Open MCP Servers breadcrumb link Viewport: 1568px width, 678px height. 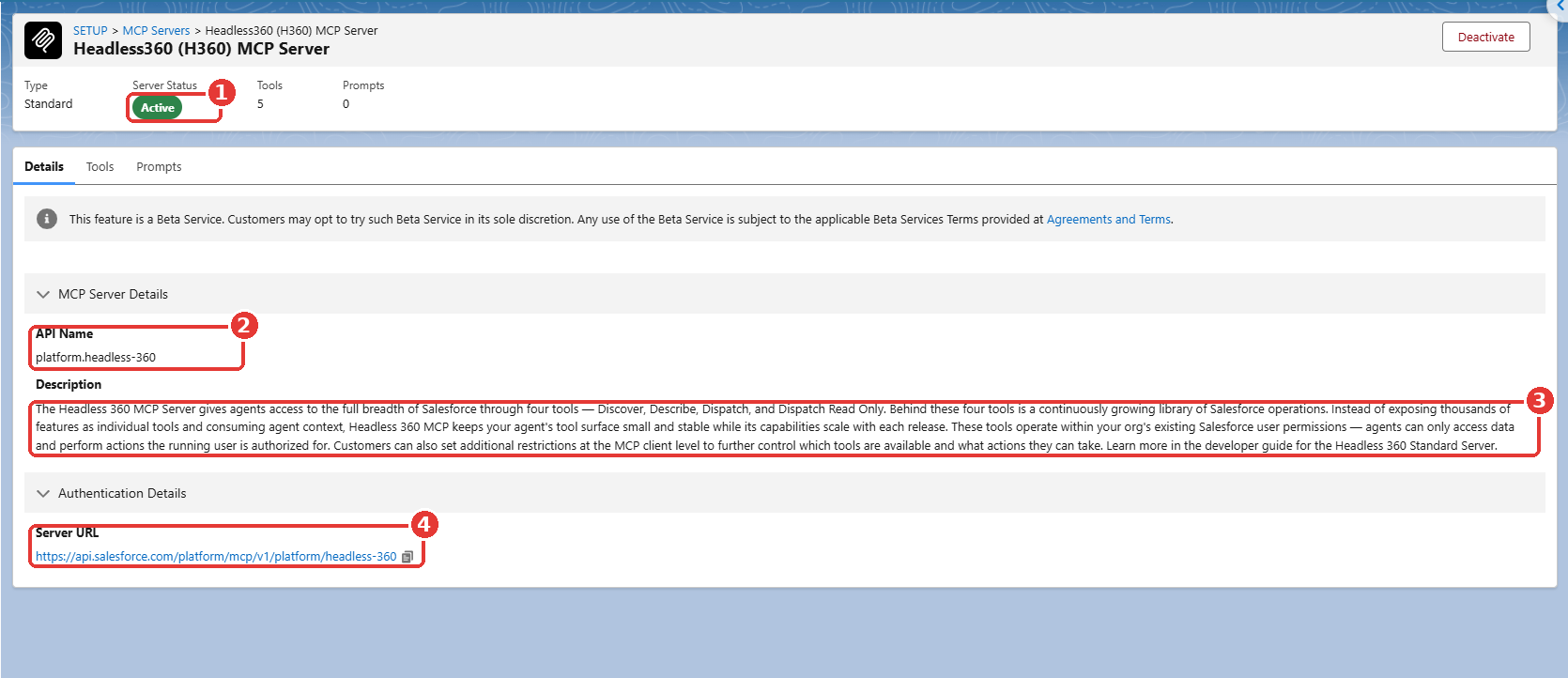click(x=156, y=31)
